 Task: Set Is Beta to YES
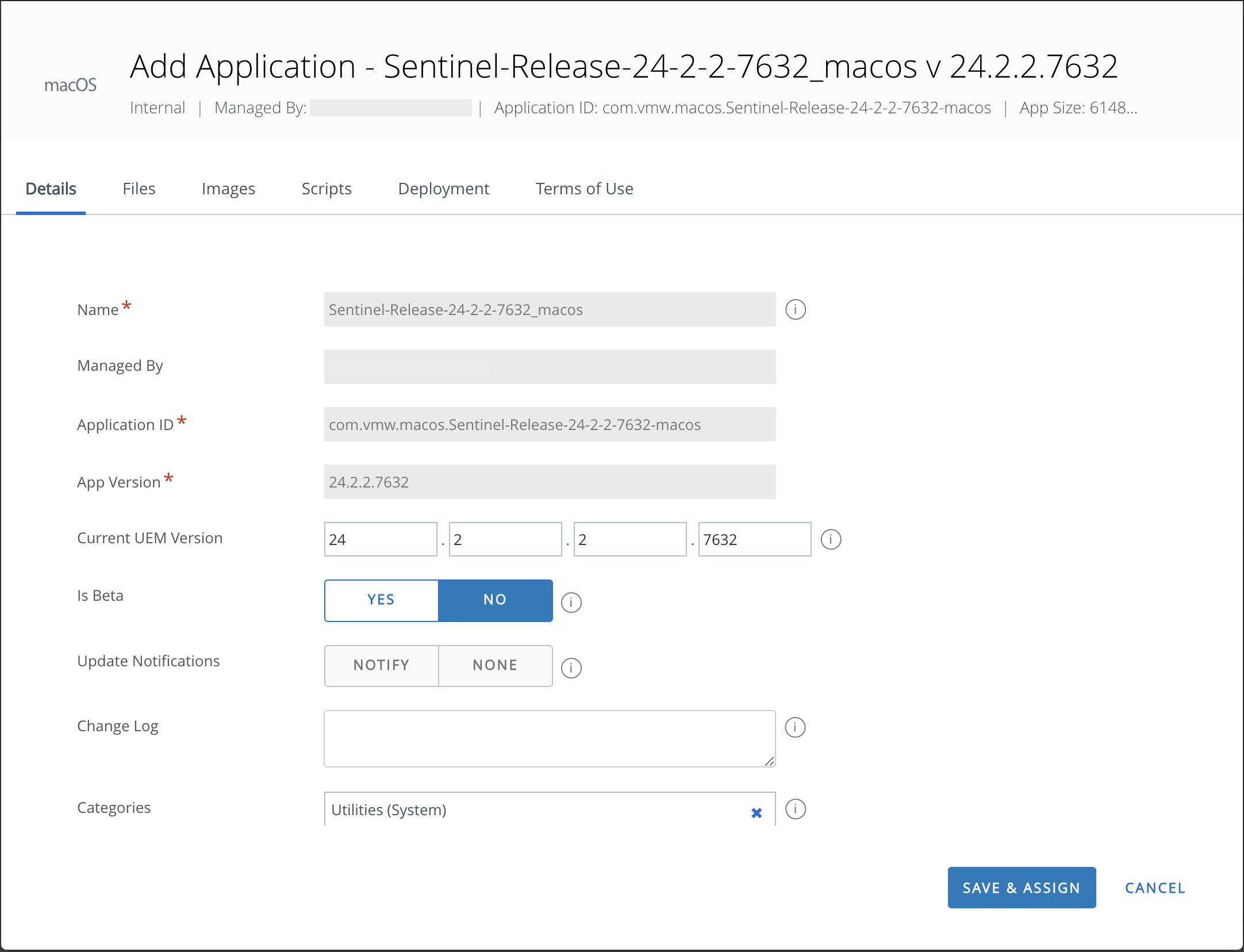click(381, 600)
